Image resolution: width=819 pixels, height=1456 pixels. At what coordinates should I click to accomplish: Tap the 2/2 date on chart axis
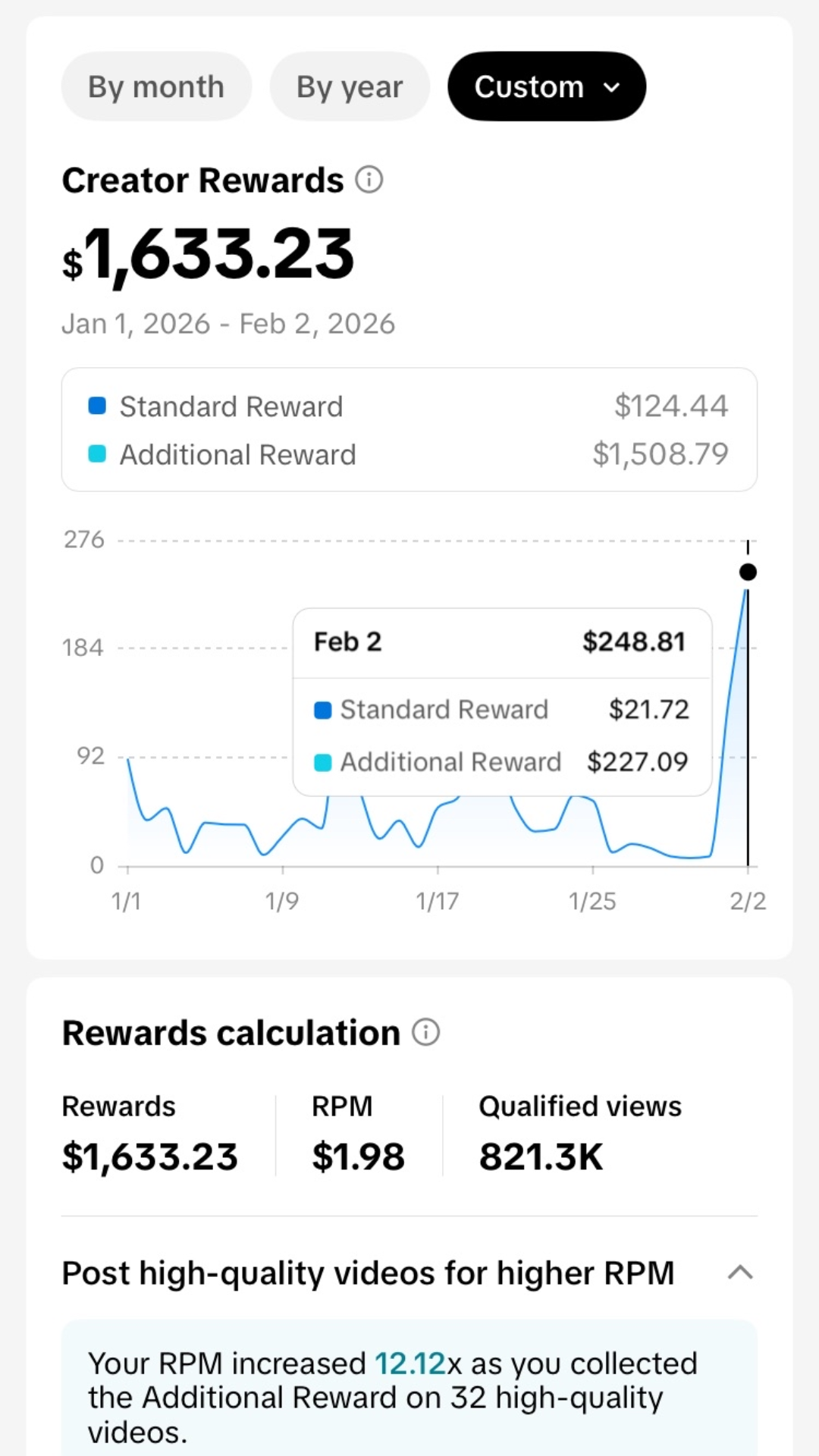(748, 902)
